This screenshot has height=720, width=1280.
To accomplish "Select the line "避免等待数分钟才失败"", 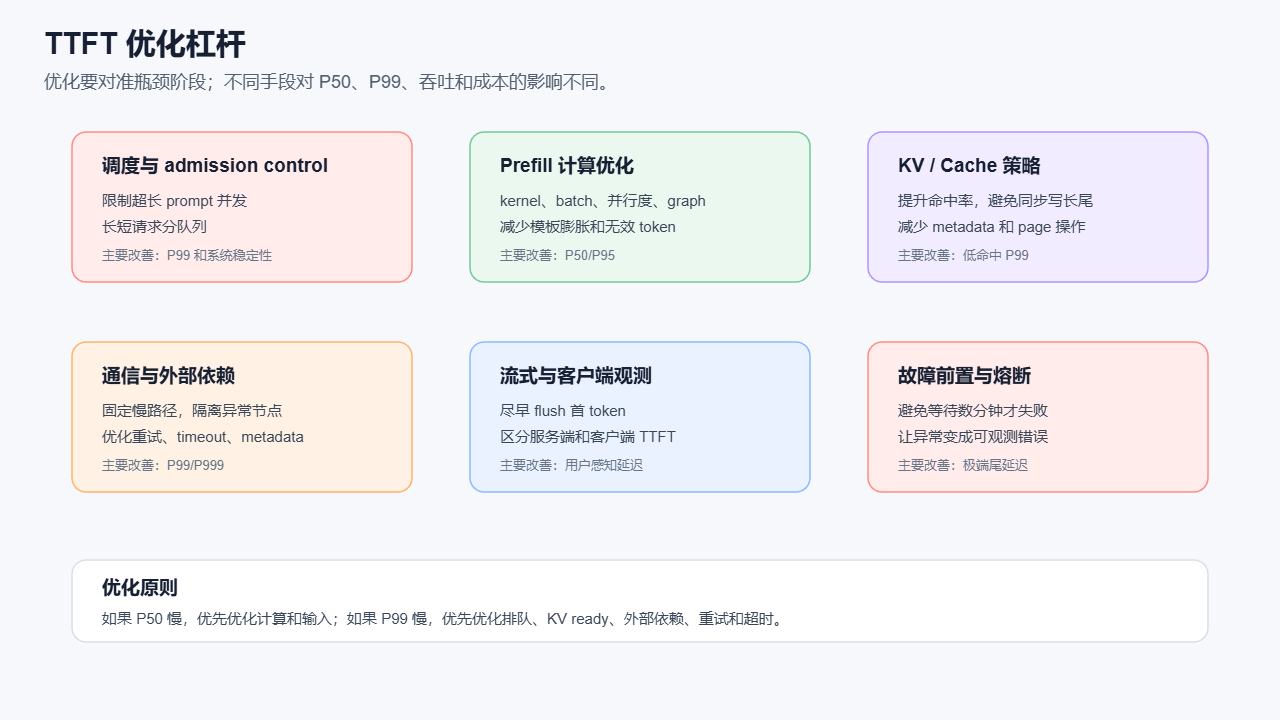I will click(973, 411).
